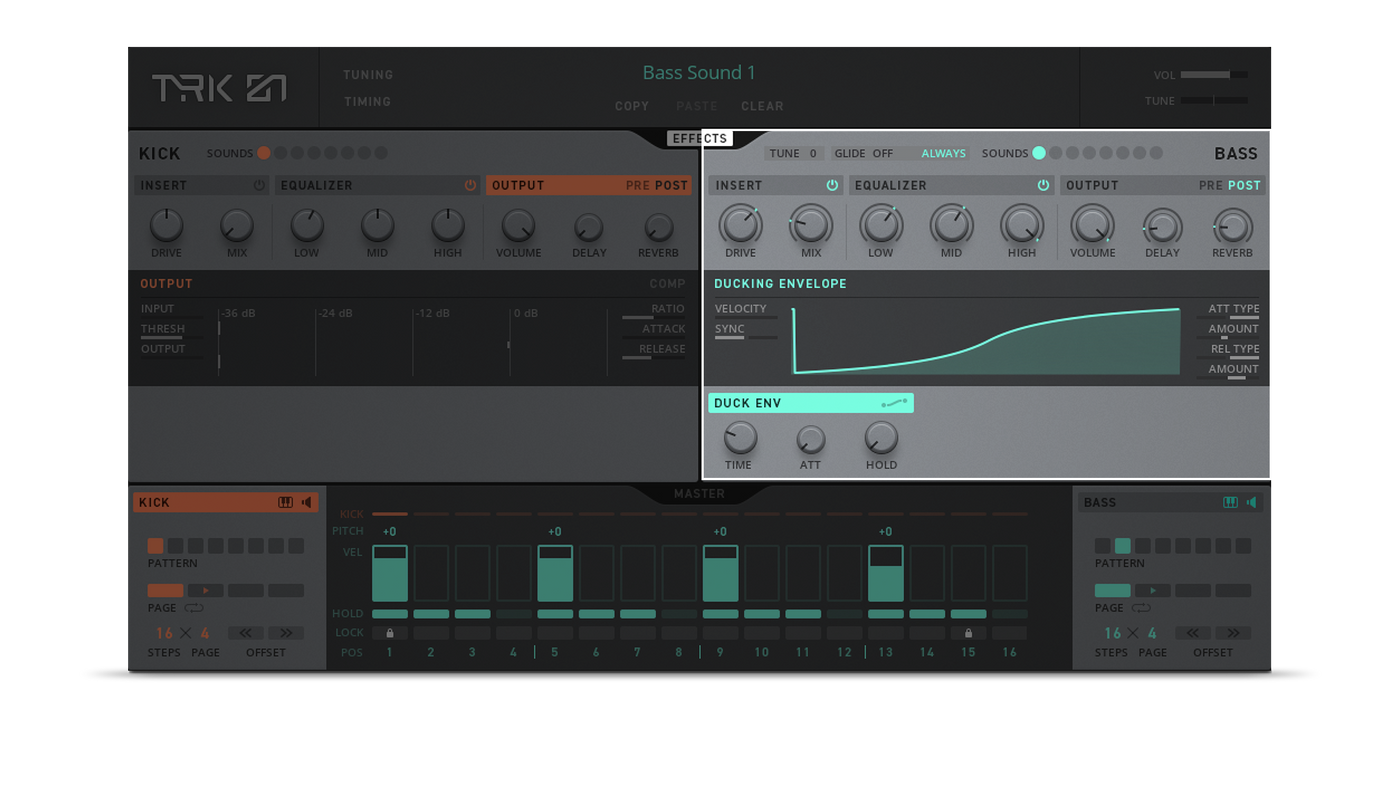Toggle hold on step 4
This screenshot has width=1400, height=804.
514,614
